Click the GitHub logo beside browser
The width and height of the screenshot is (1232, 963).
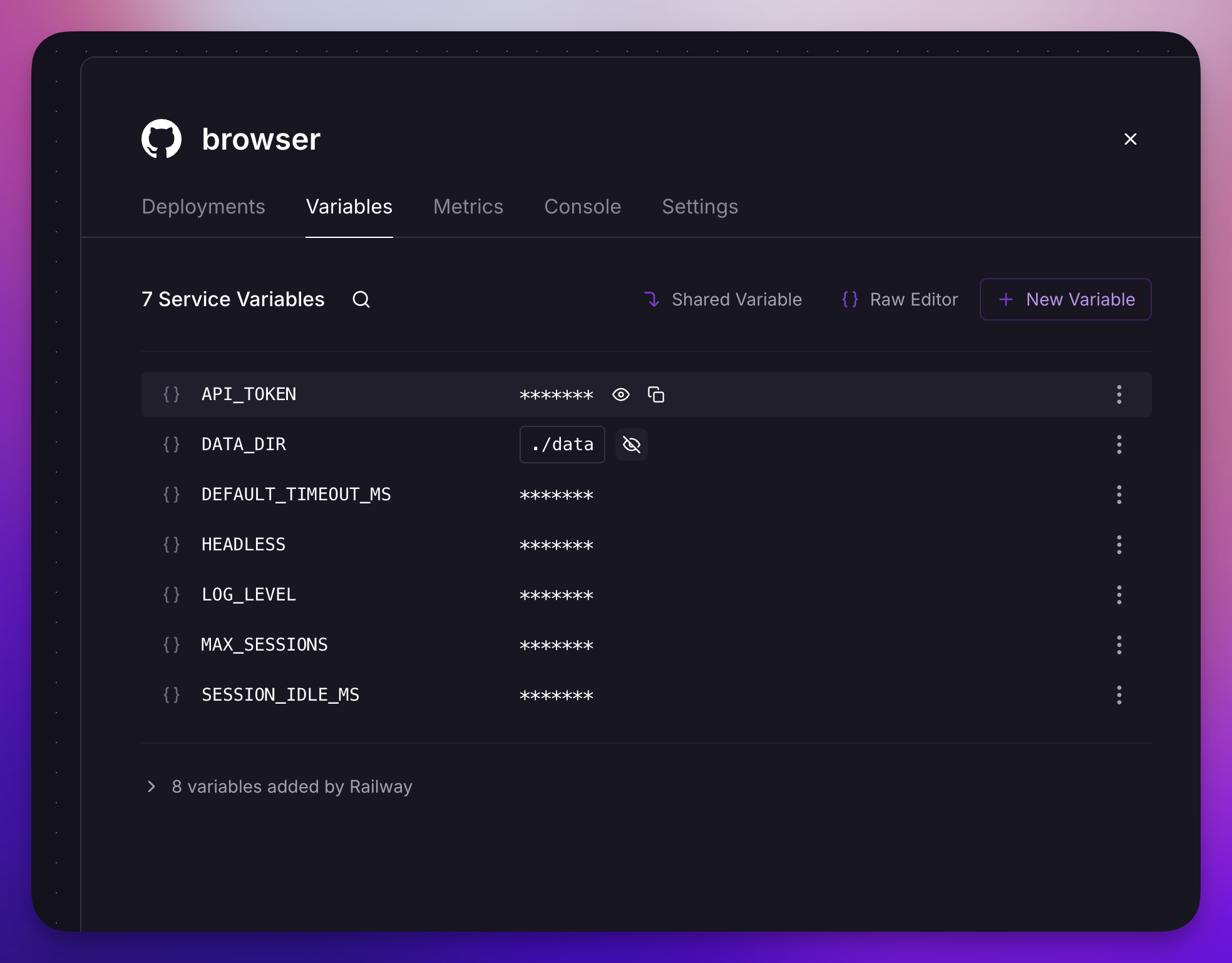point(162,139)
